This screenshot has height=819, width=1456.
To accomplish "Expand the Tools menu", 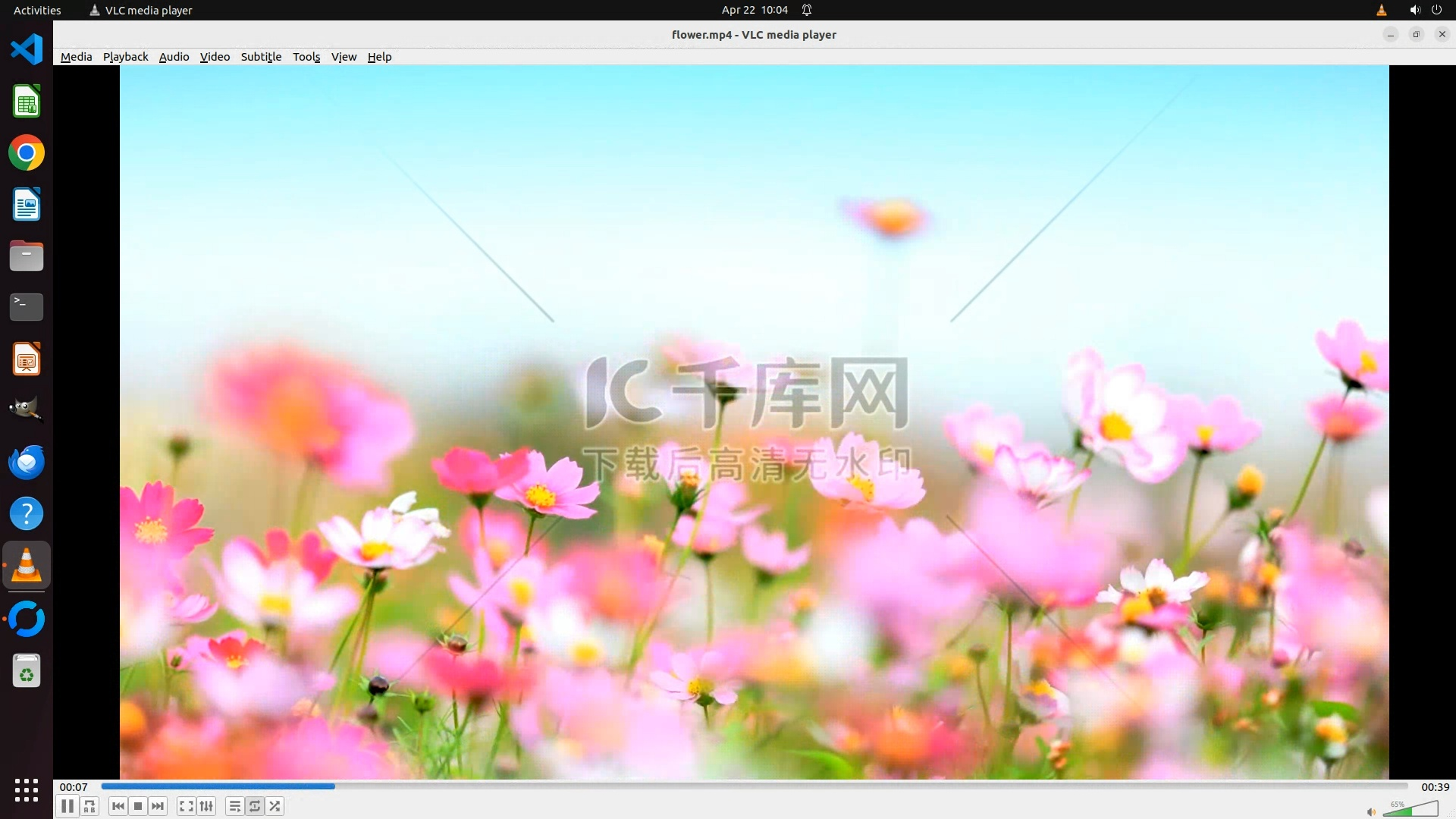I will [306, 57].
